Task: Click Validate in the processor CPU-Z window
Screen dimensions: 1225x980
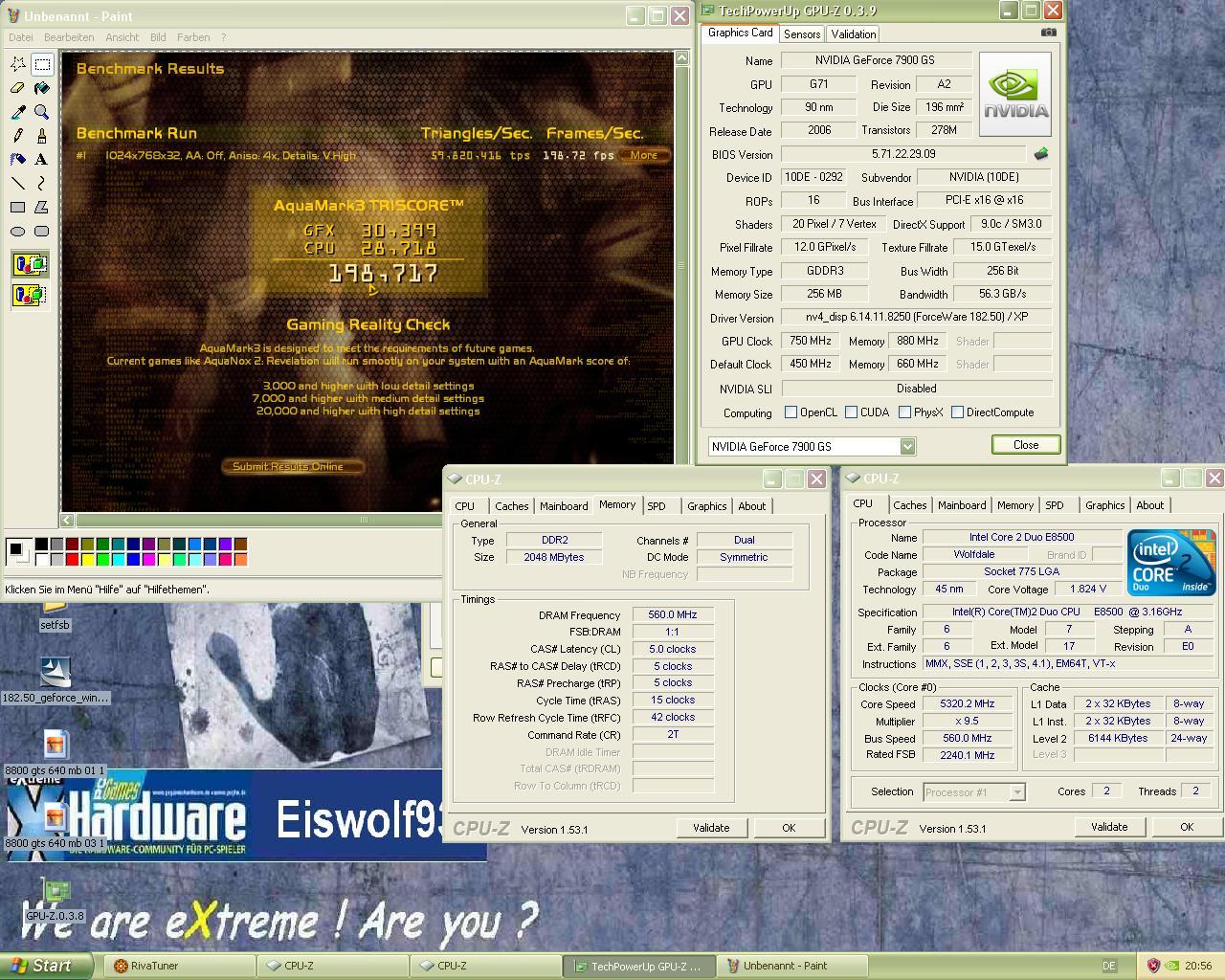Action: pyautogui.click(x=1109, y=827)
